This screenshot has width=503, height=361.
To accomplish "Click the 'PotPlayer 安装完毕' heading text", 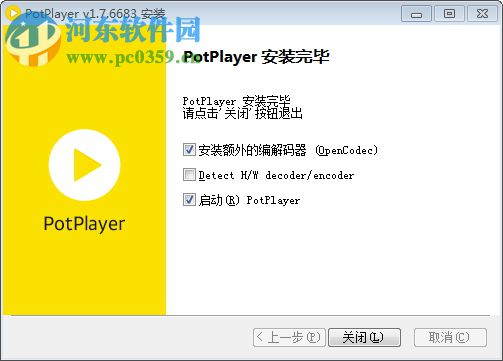I will (x=256, y=57).
